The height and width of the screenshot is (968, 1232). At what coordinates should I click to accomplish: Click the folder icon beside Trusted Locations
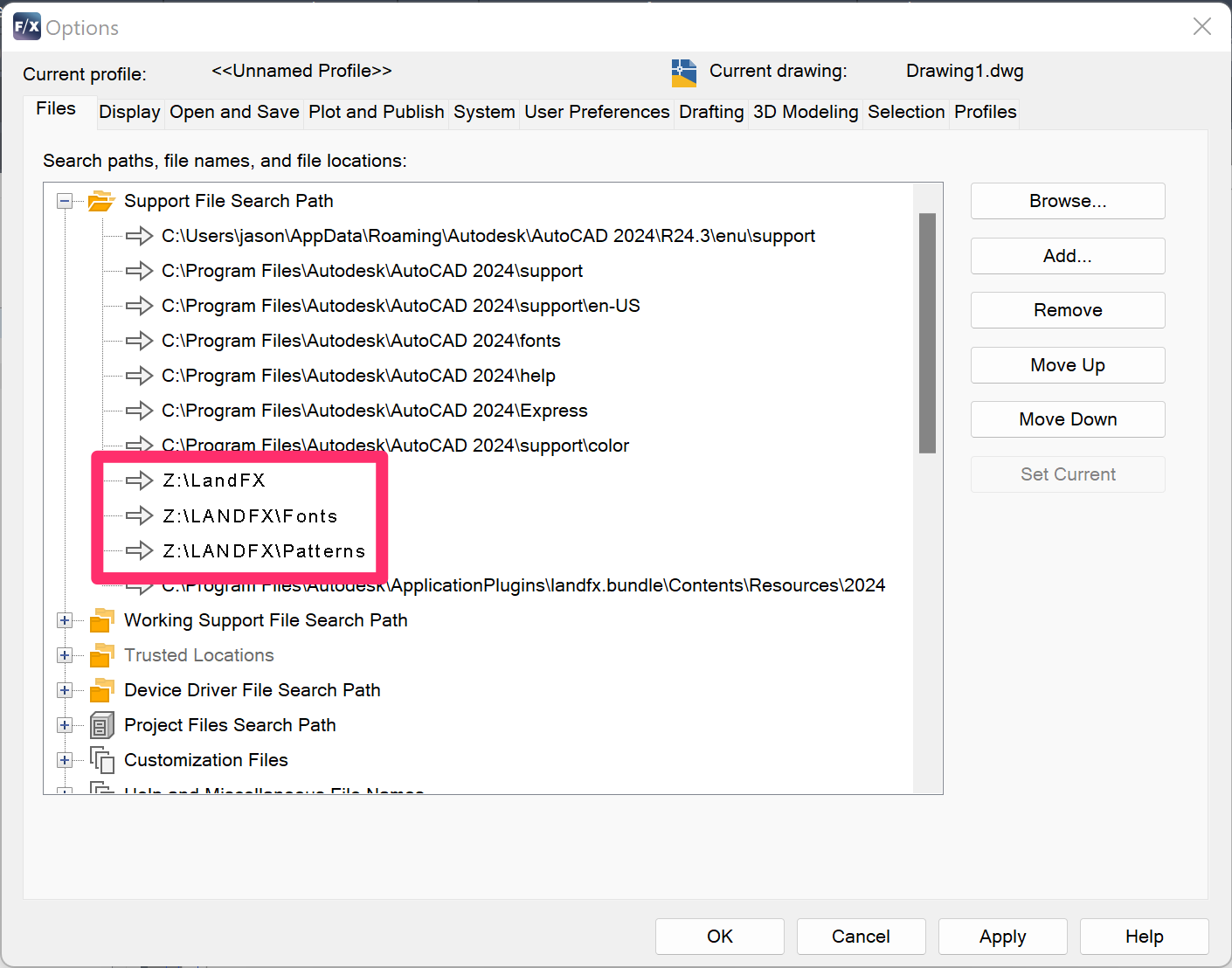point(101,655)
